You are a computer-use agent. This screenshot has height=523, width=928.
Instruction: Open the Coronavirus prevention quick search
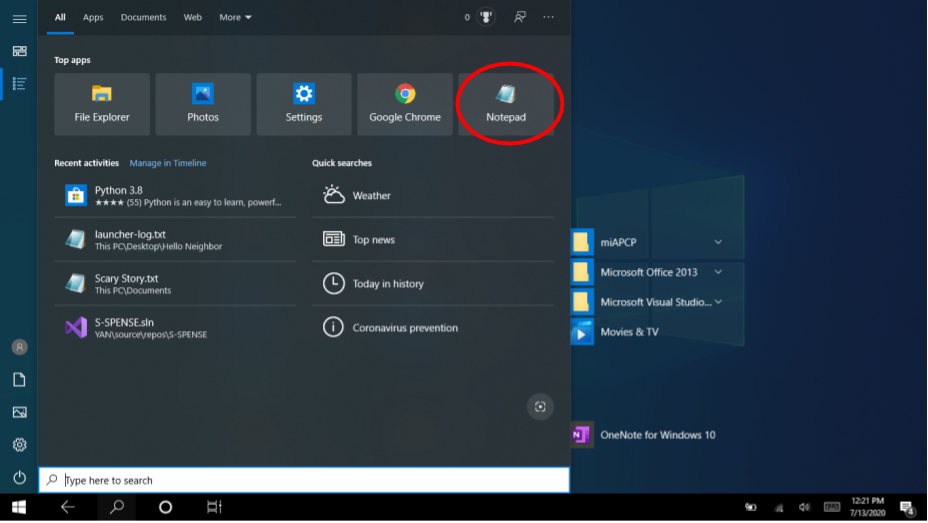point(433,328)
